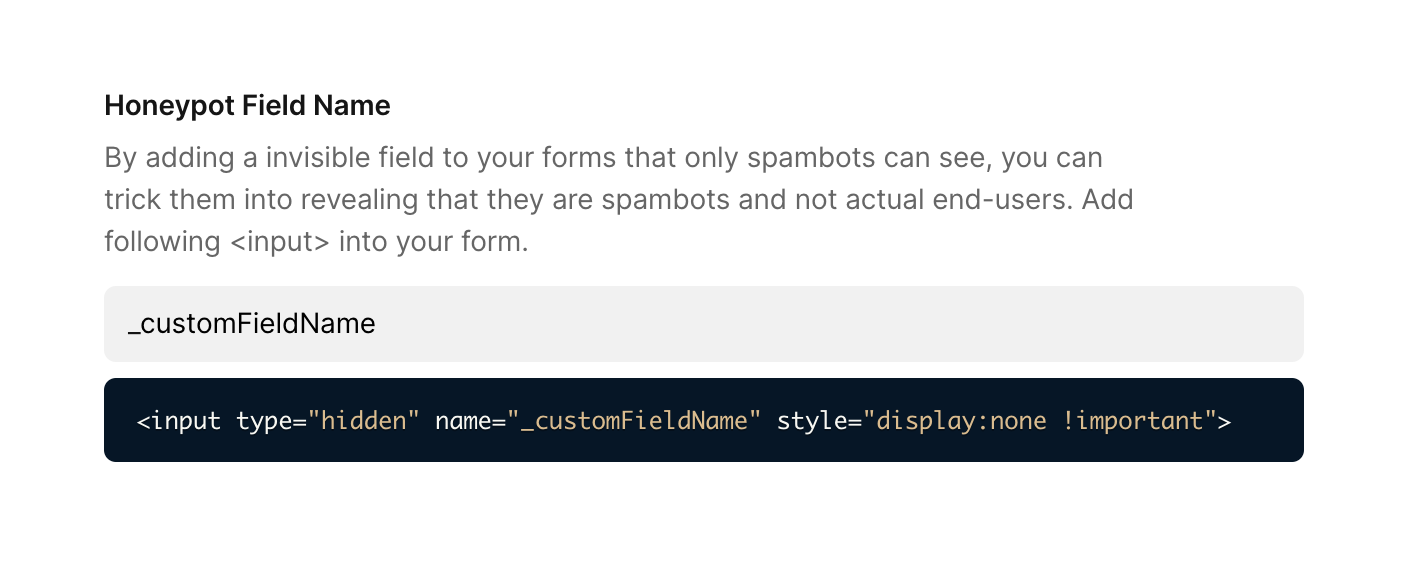Click the dark HTML code snippet block
The width and height of the screenshot is (1420, 588).
point(704,420)
